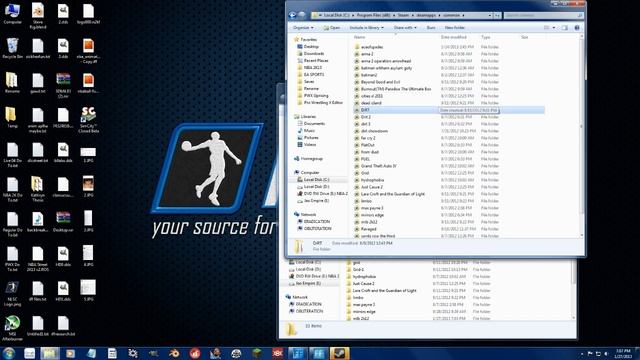The width and height of the screenshot is (640, 360).
Task: Collapse the Favorites group
Action: click(x=309, y=40)
